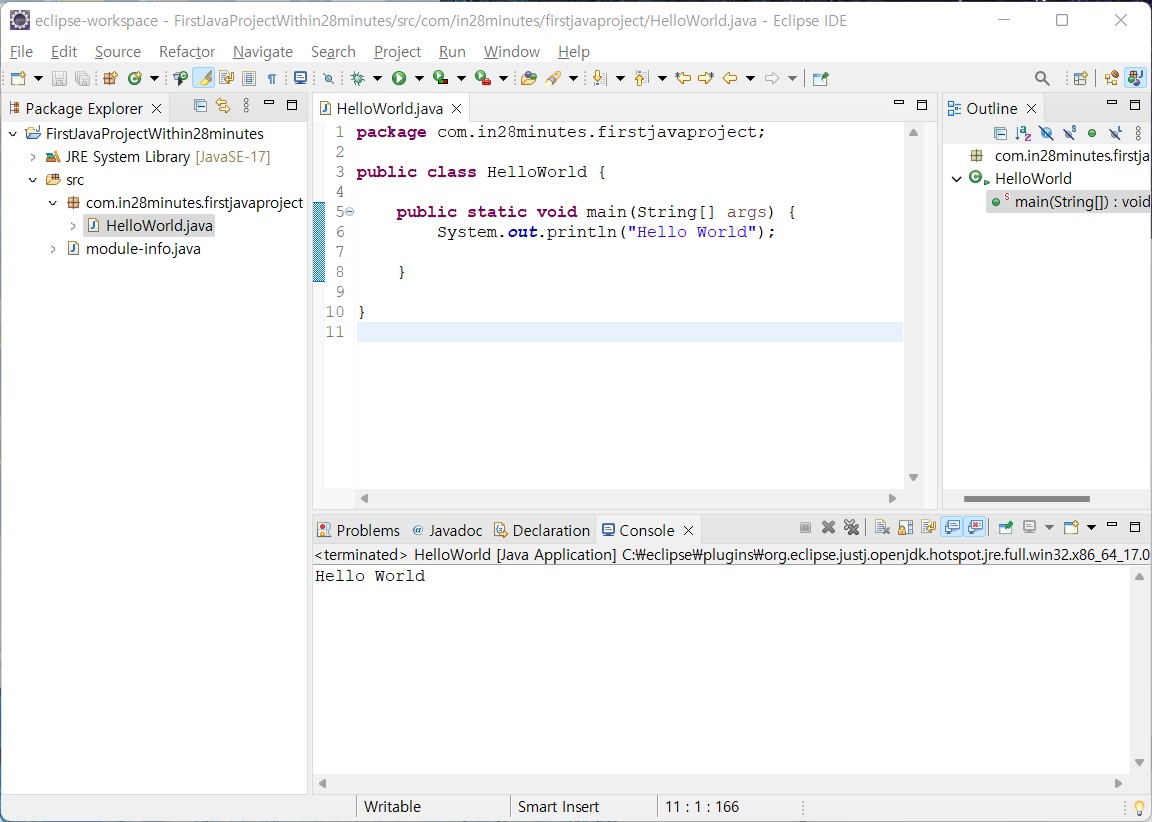Sort Outline members alphabetically
Screen dimensions: 1152x822
click(x=1022, y=133)
